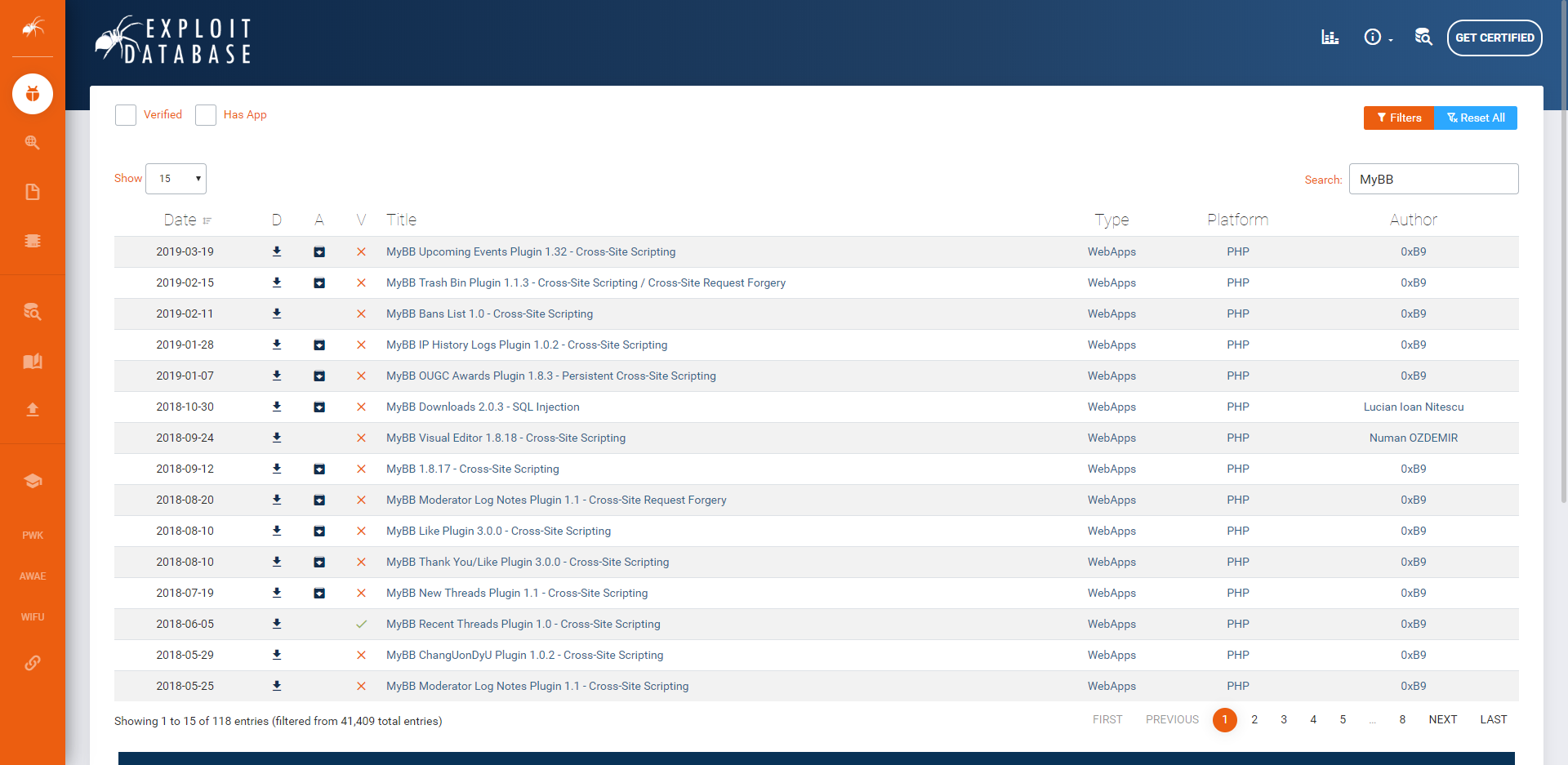
Task: Download the MyBB Downloads 2.0.3 SQL Injection exploit
Action: 277,407
